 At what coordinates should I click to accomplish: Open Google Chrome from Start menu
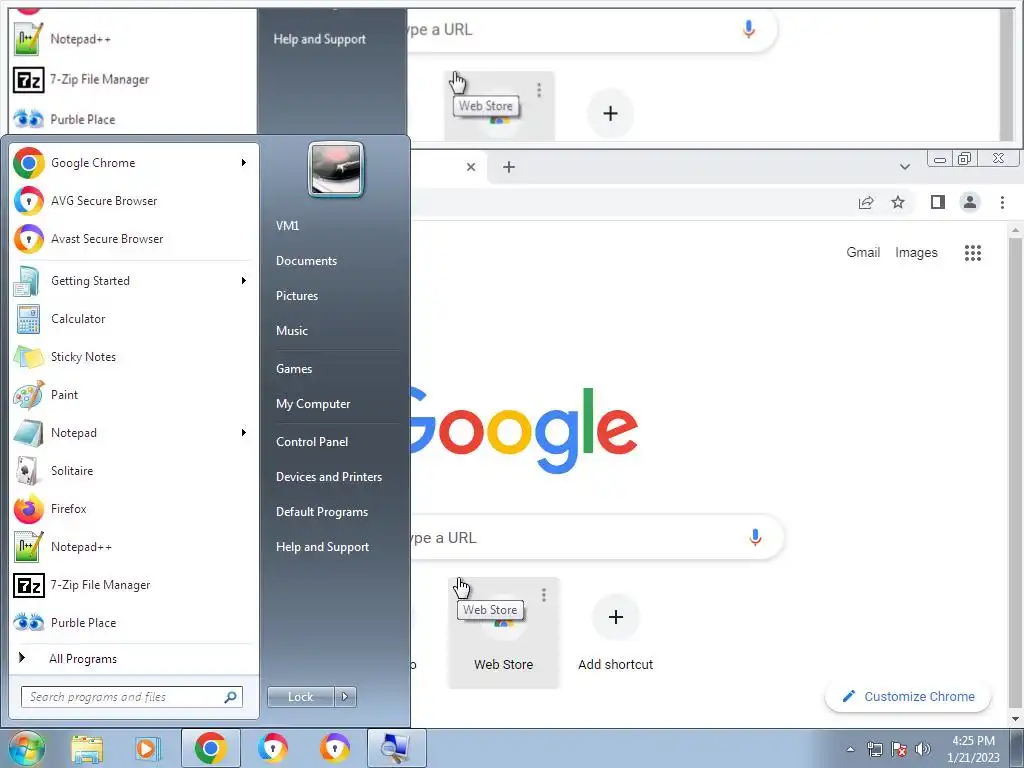134,163
